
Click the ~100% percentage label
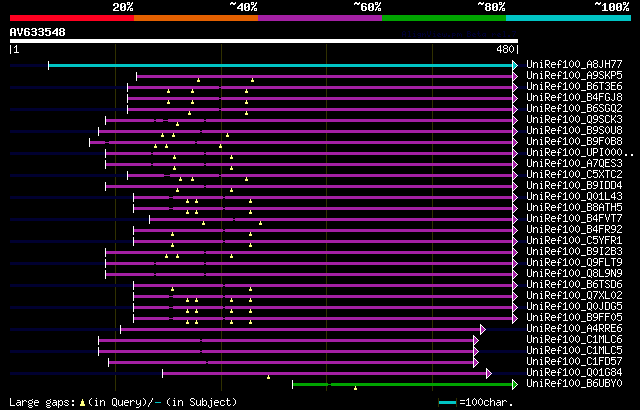click(611, 7)
